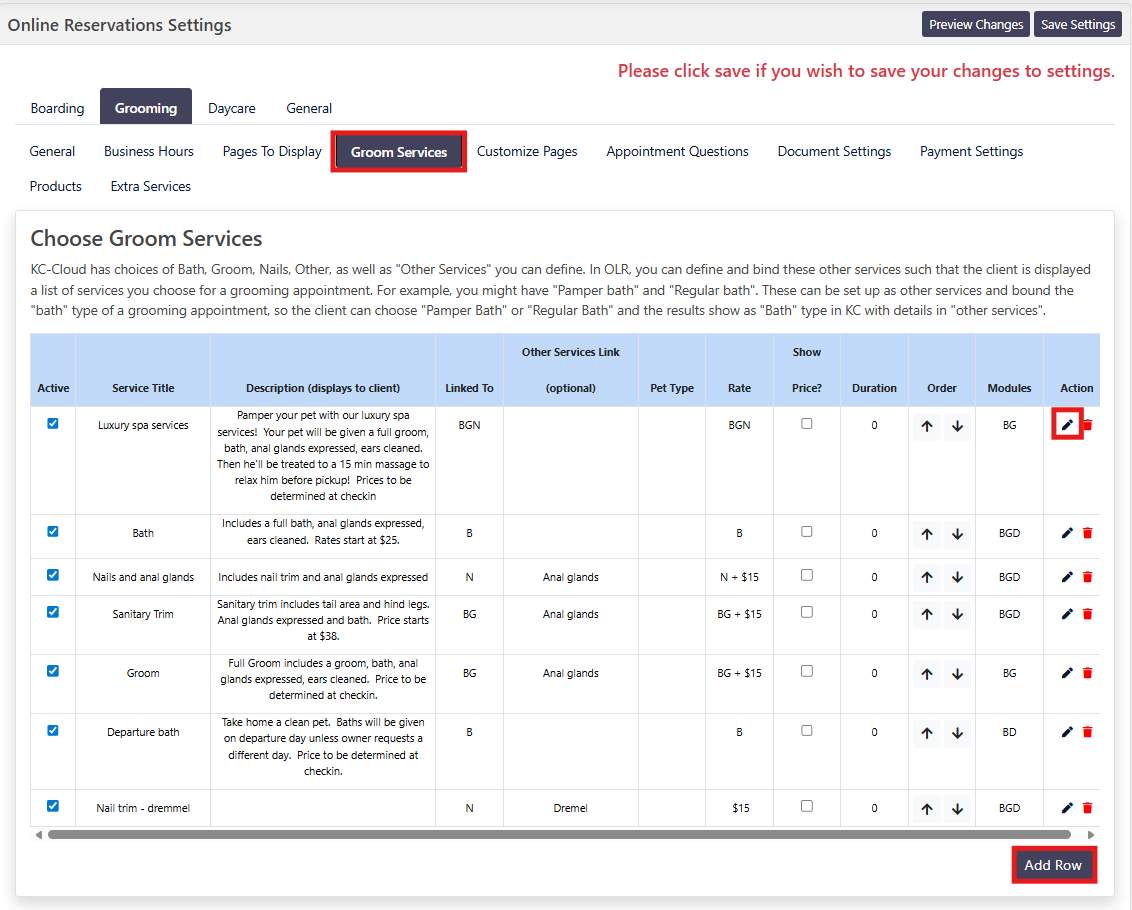Enable Show Price for Nail trim - dremmel
The image size is (1132, 910).
[x=807, y=806]
